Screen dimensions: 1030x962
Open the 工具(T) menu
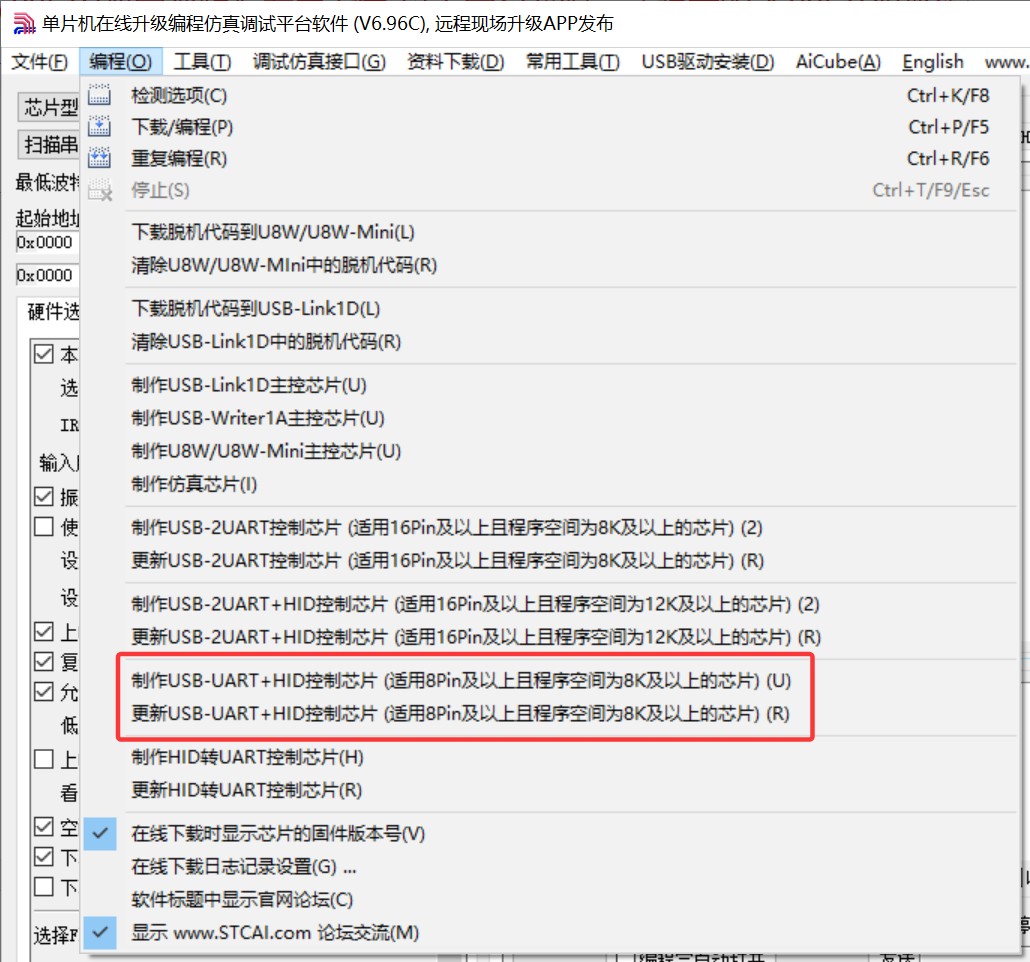point(202,62)
